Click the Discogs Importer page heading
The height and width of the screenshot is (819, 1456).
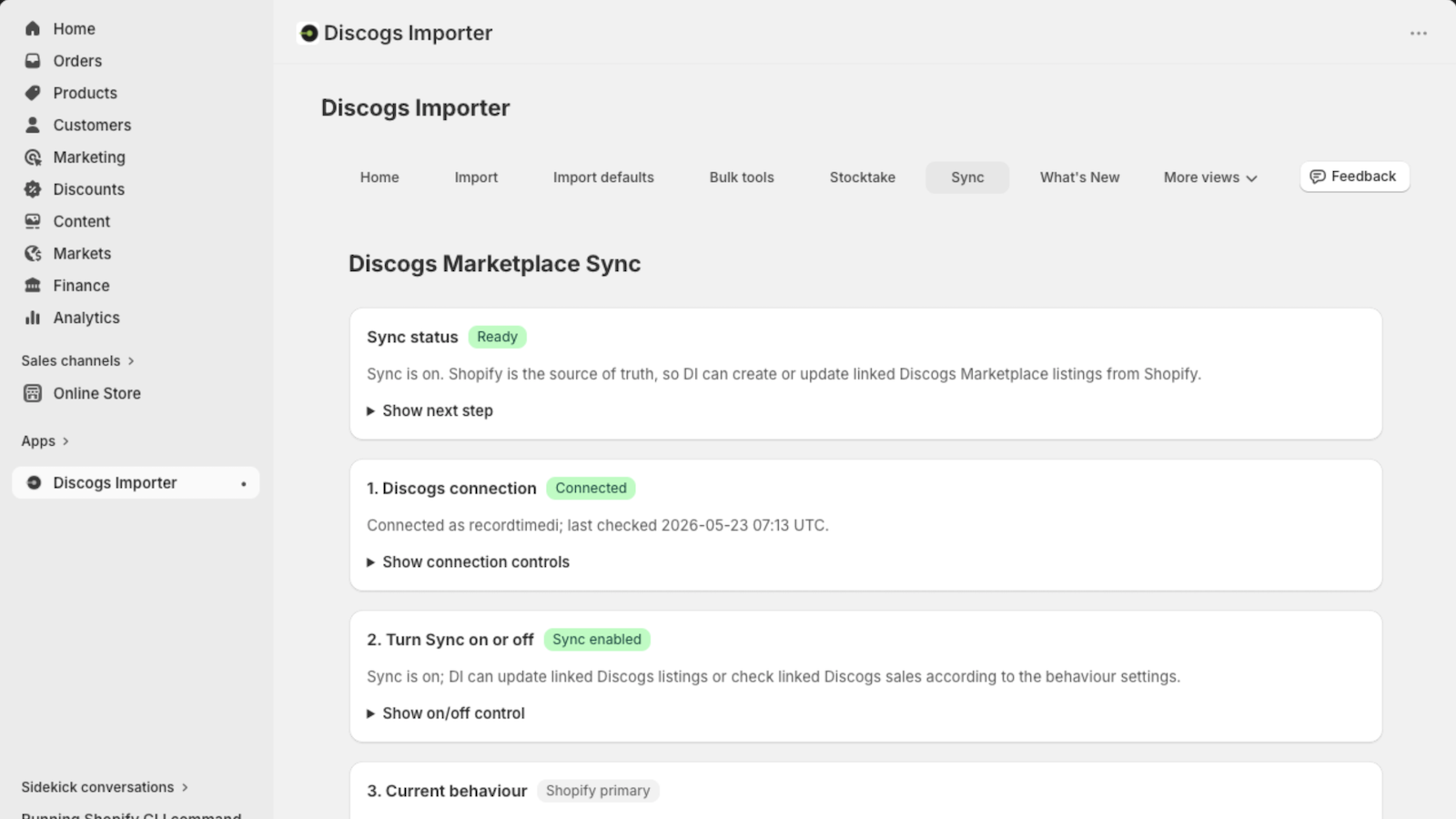click(415, 107)
